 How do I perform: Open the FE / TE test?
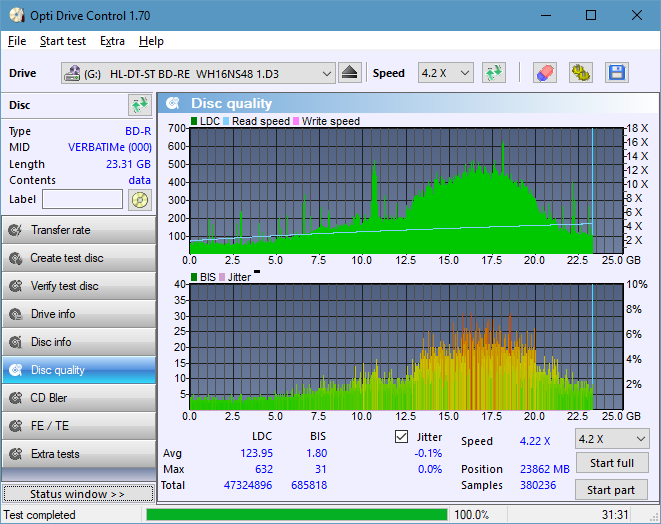click(79, 426)
